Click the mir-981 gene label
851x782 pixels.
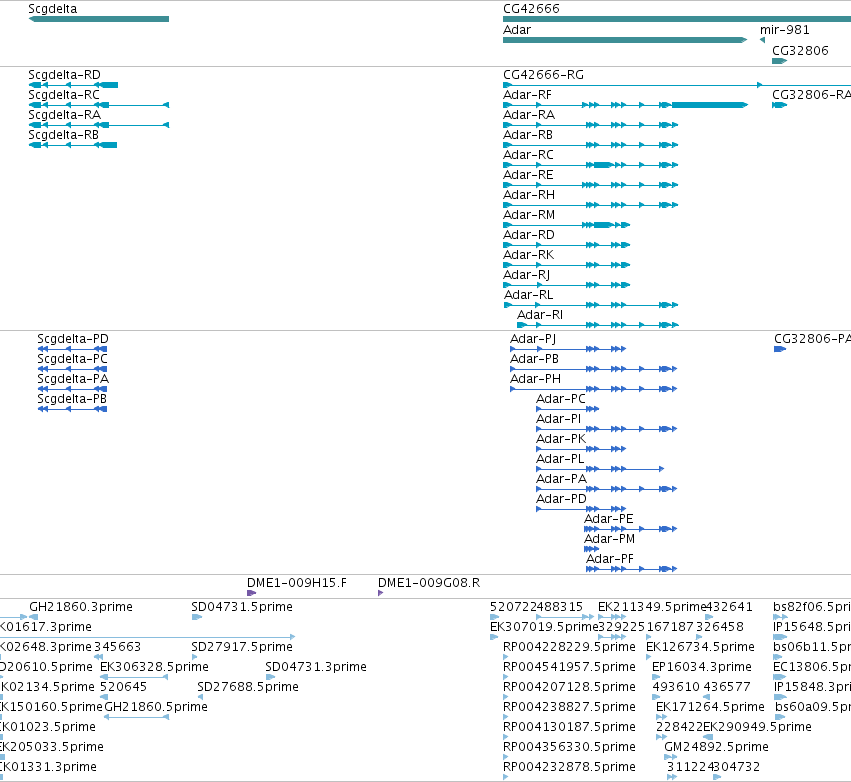(x=784, y=30)
